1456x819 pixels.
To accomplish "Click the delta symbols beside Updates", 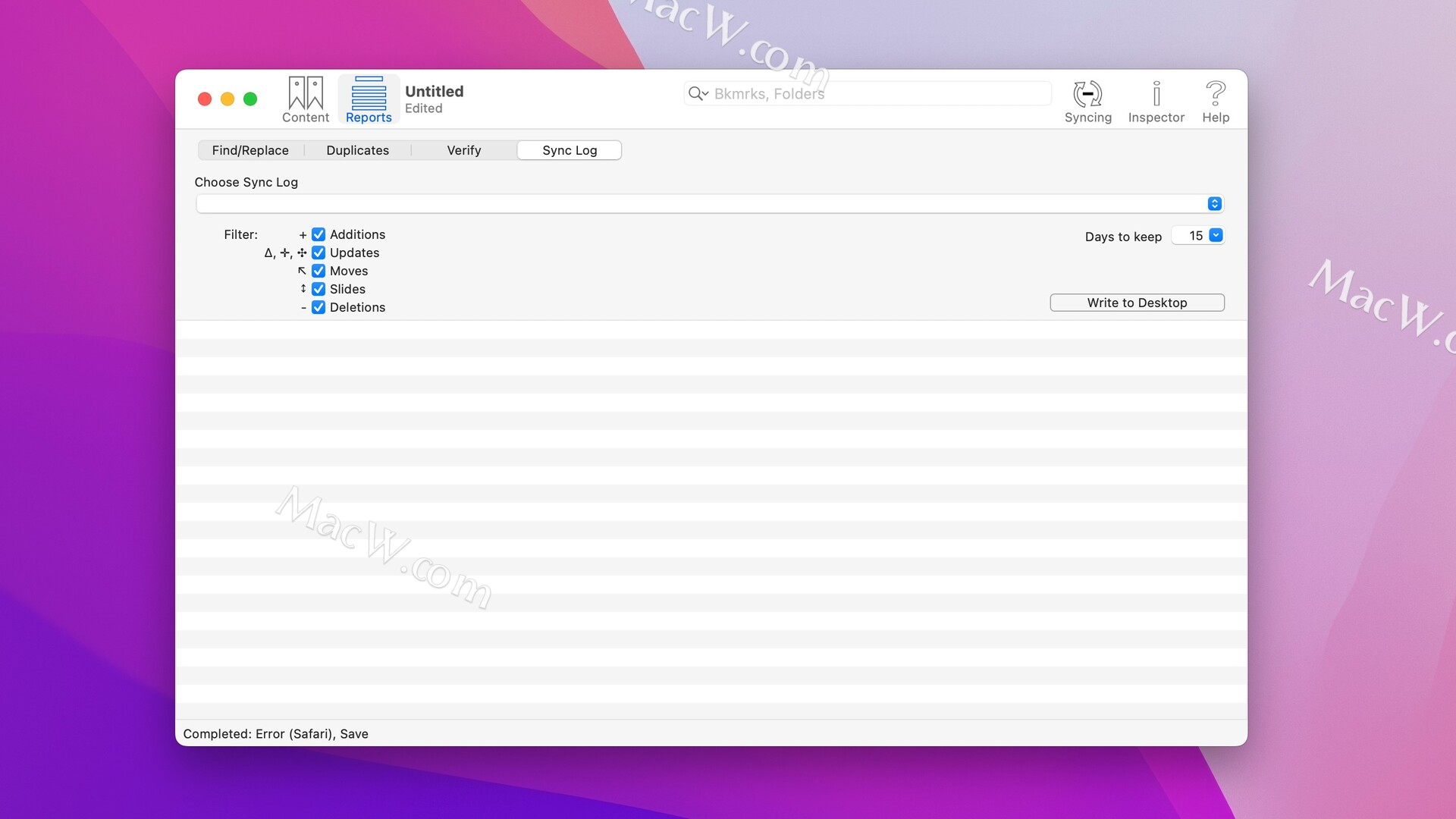I will point(285,253).
